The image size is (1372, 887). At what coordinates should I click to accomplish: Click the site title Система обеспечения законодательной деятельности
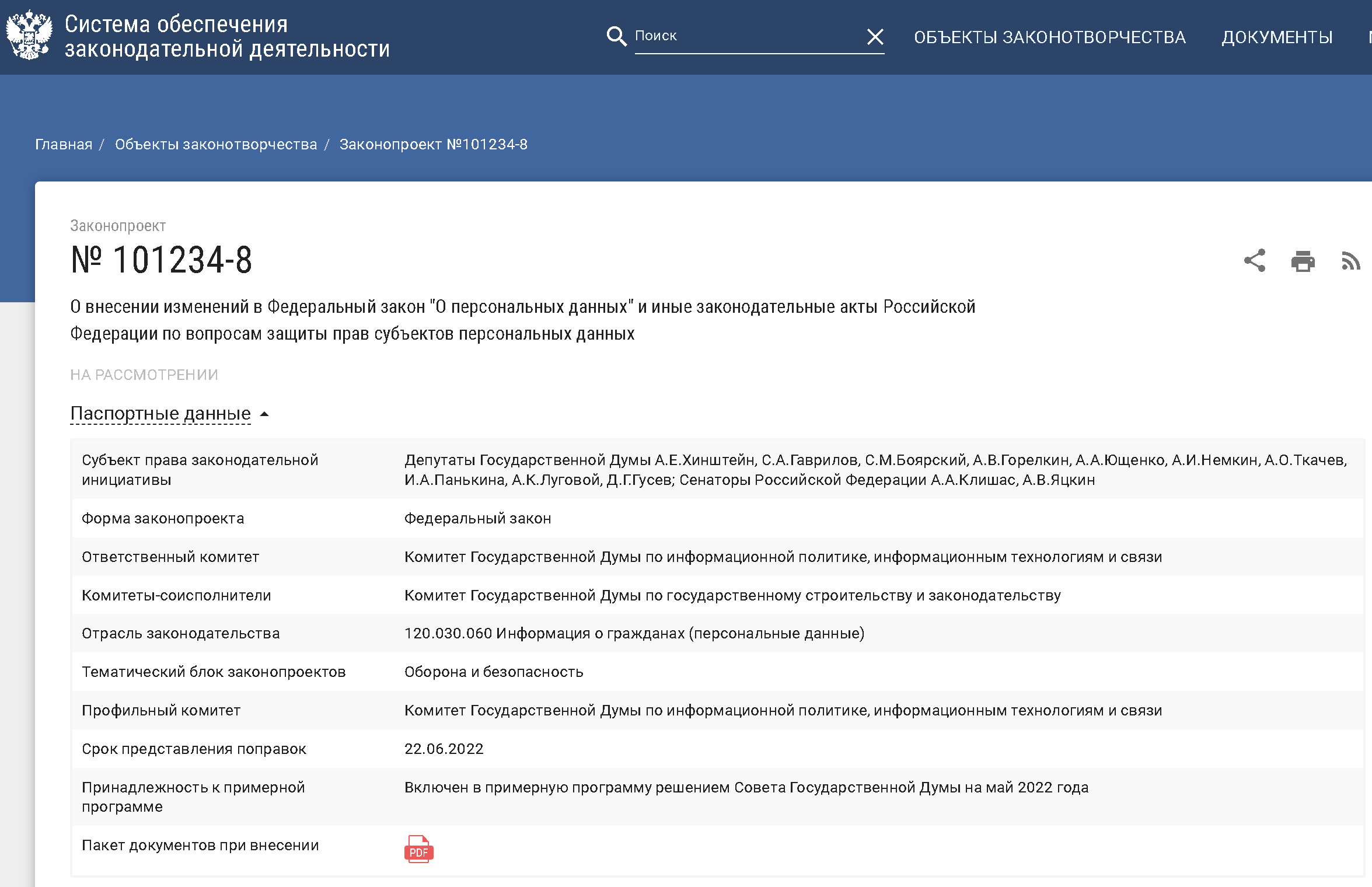click(x=226, y=36)
